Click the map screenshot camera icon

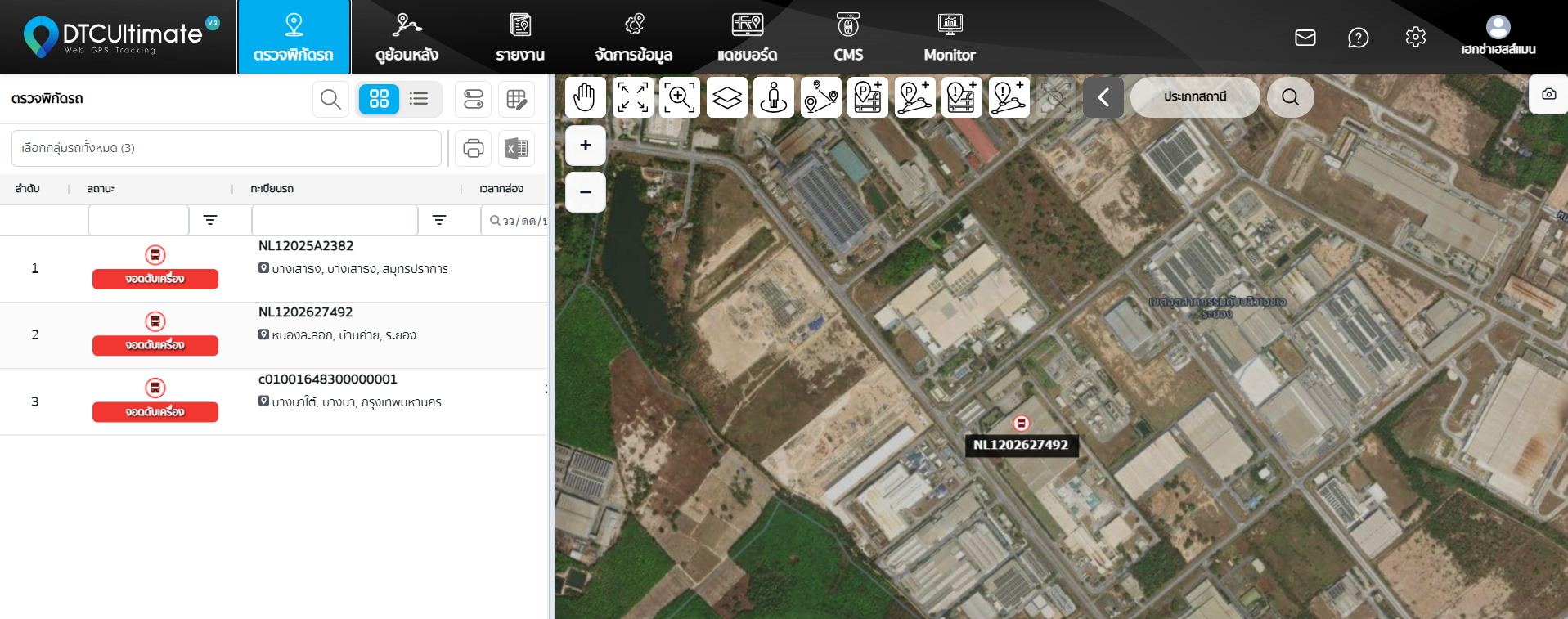1548,94
